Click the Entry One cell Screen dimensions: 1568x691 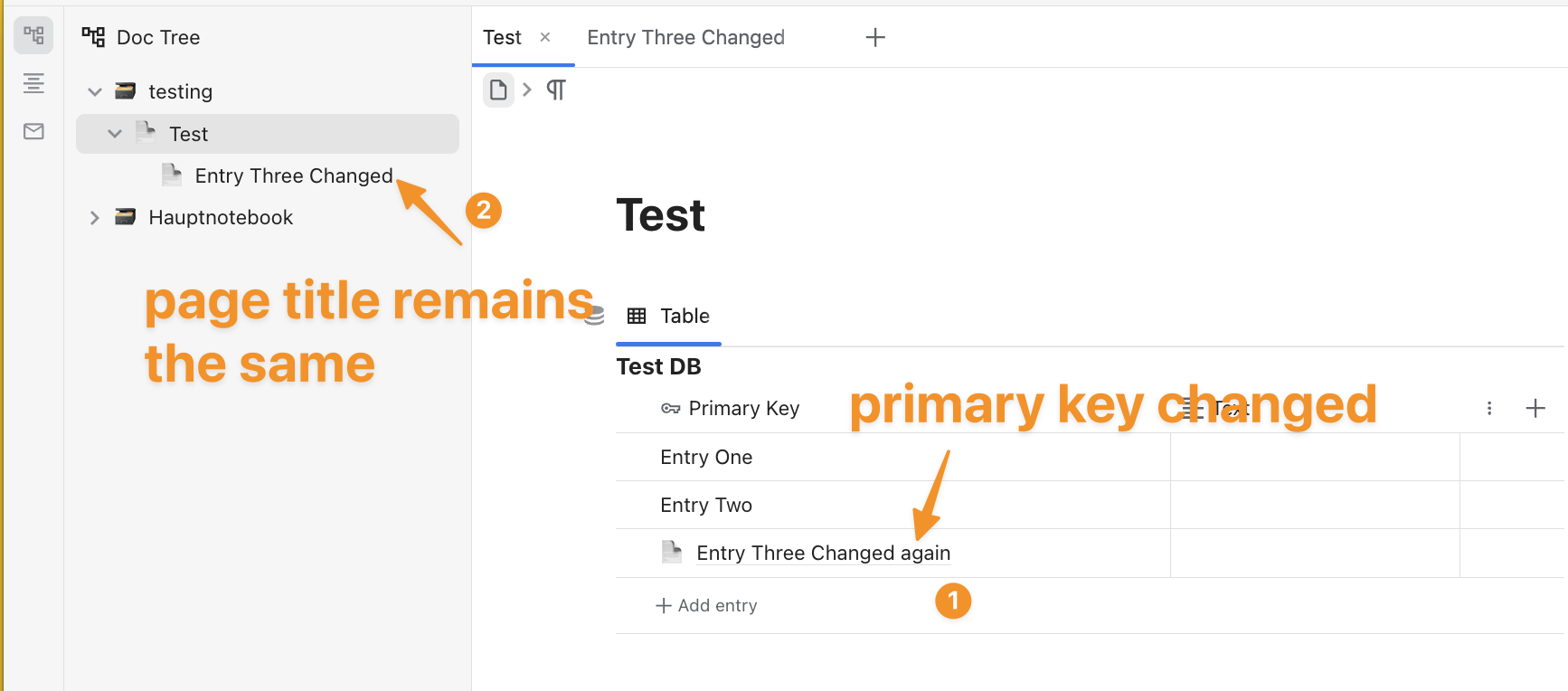(706, 458)
